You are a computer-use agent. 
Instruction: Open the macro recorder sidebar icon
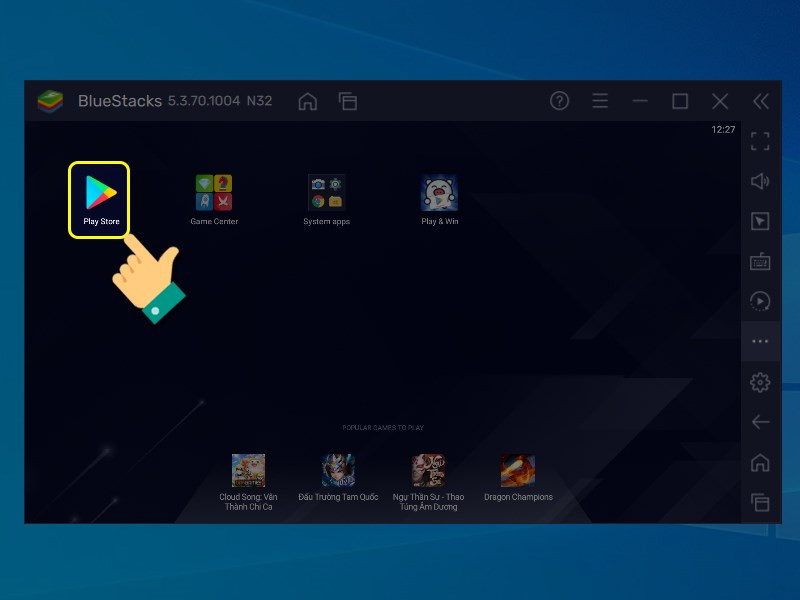(760, 301)
